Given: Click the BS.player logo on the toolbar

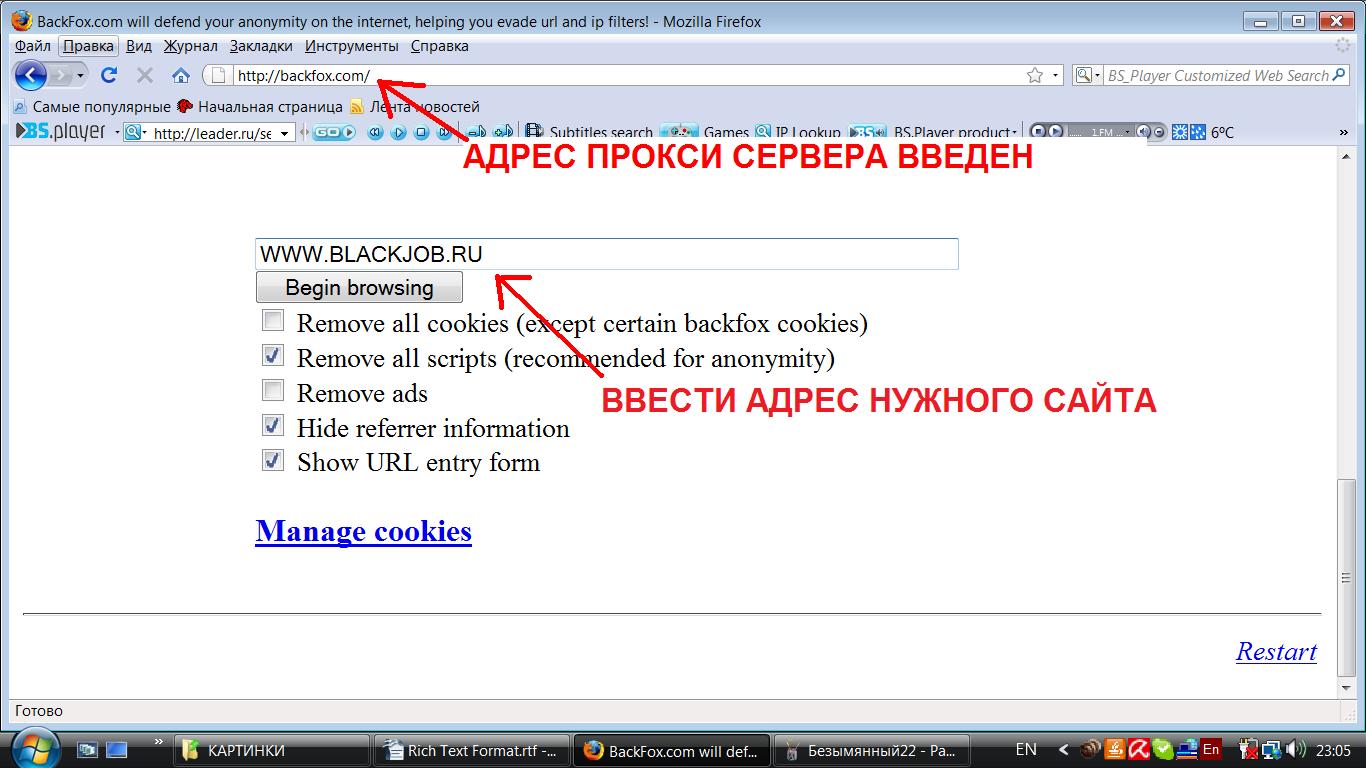Looking at the screenshot, I should point(61,132).
